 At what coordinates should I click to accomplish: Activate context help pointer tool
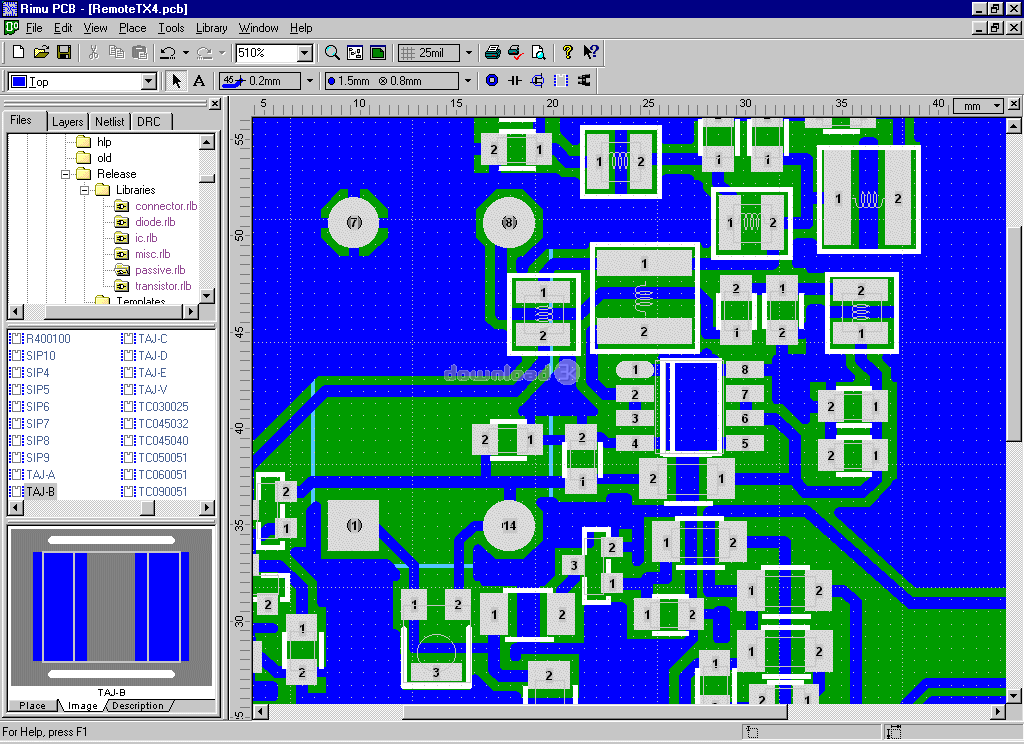point(590,52)
